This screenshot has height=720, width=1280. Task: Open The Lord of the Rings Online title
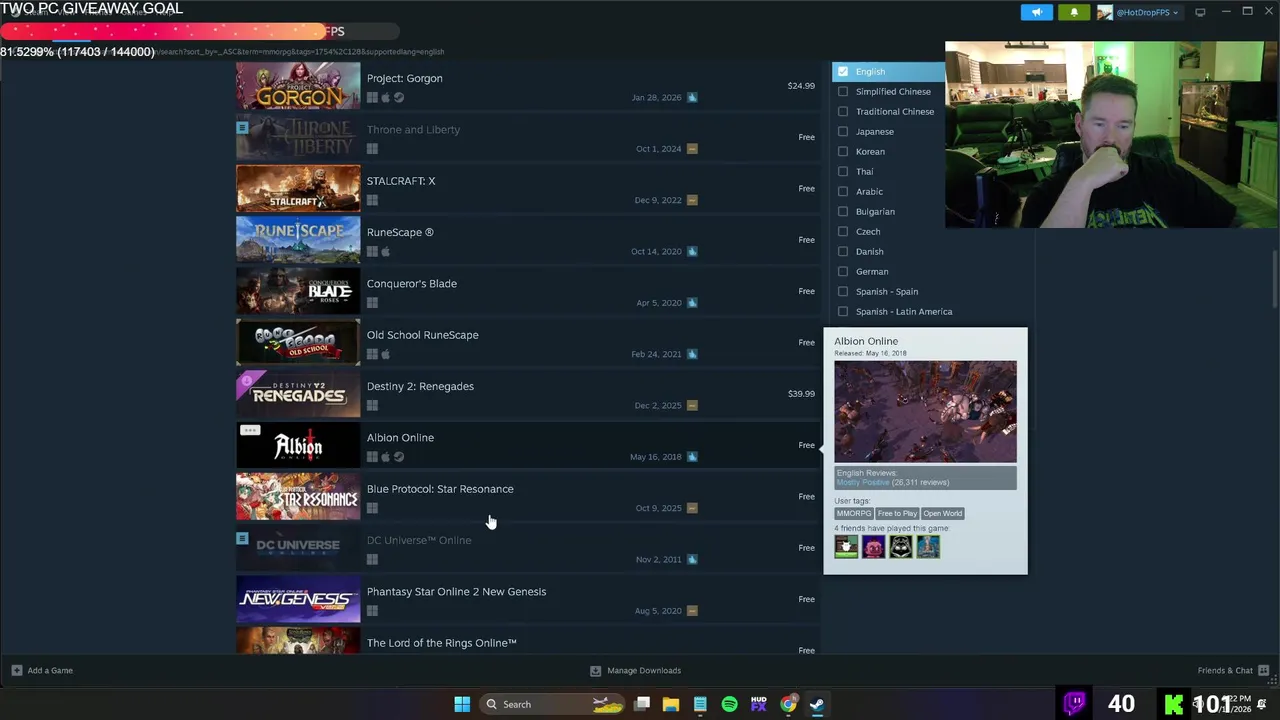coord(441,643)
